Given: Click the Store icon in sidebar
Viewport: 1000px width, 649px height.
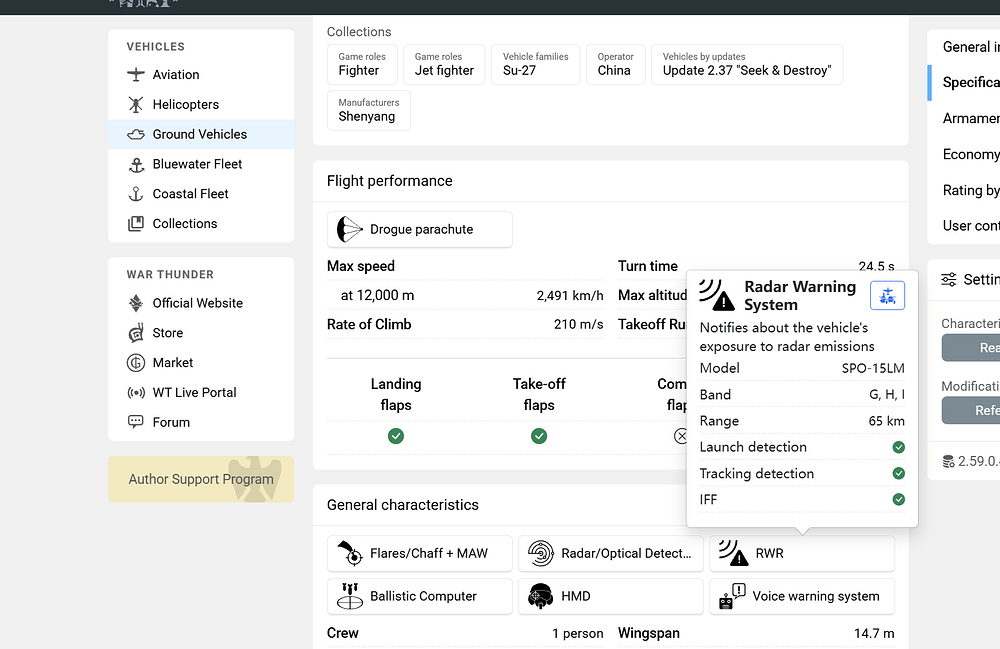Looking at the screenshot, I should [136, 333].
